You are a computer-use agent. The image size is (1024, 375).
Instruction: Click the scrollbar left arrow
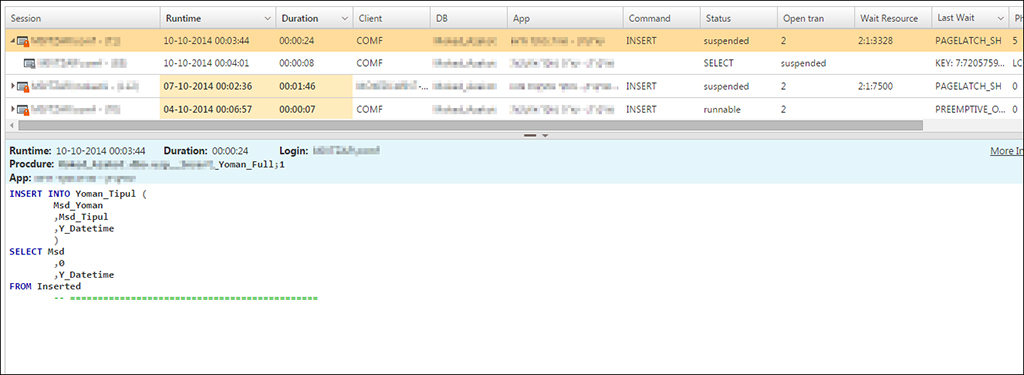point(11,125)
